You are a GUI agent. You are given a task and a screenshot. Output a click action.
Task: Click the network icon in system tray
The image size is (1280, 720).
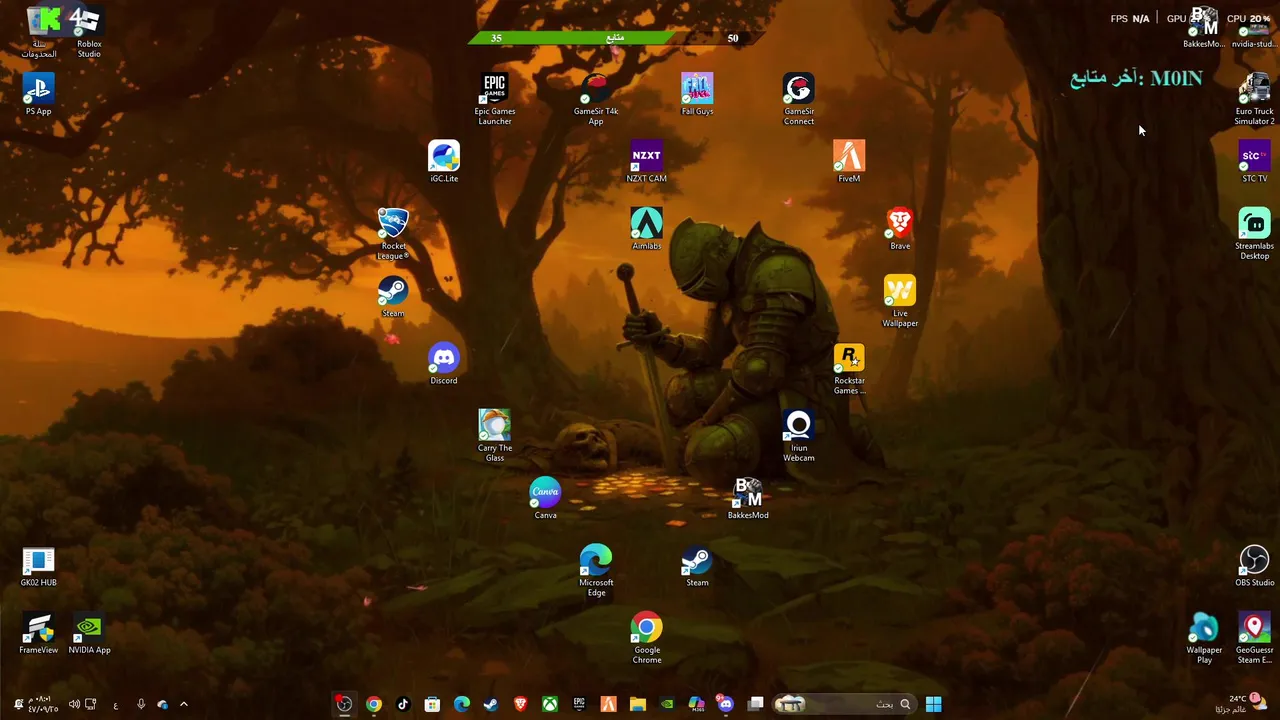click(x=91, y=704)
